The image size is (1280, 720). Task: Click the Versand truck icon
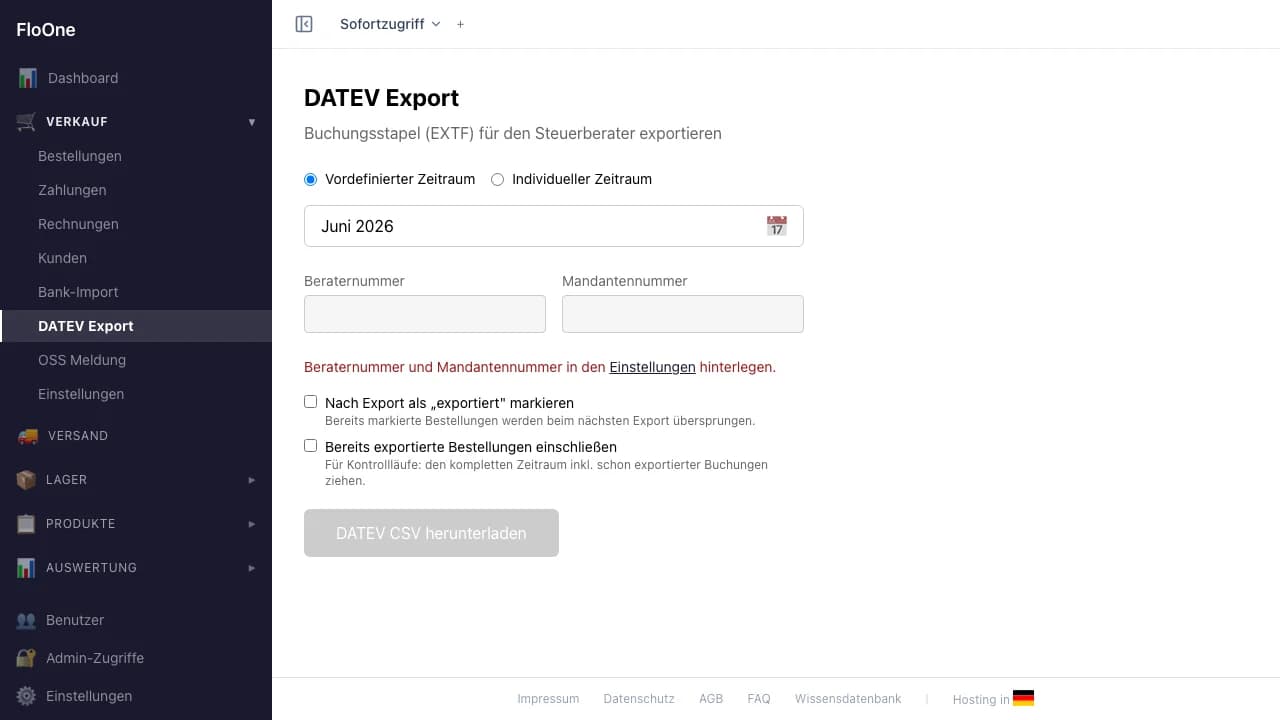tap(27, 436)
